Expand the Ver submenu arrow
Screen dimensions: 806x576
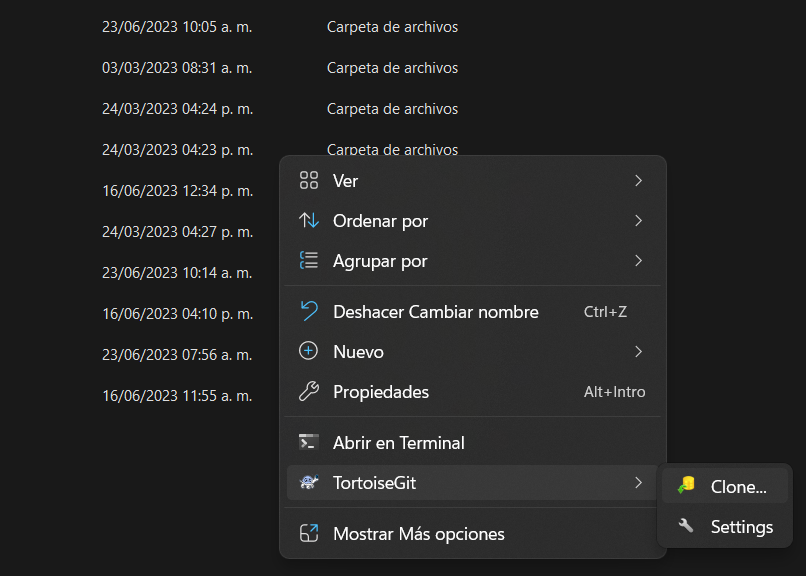tap(638, 181)
